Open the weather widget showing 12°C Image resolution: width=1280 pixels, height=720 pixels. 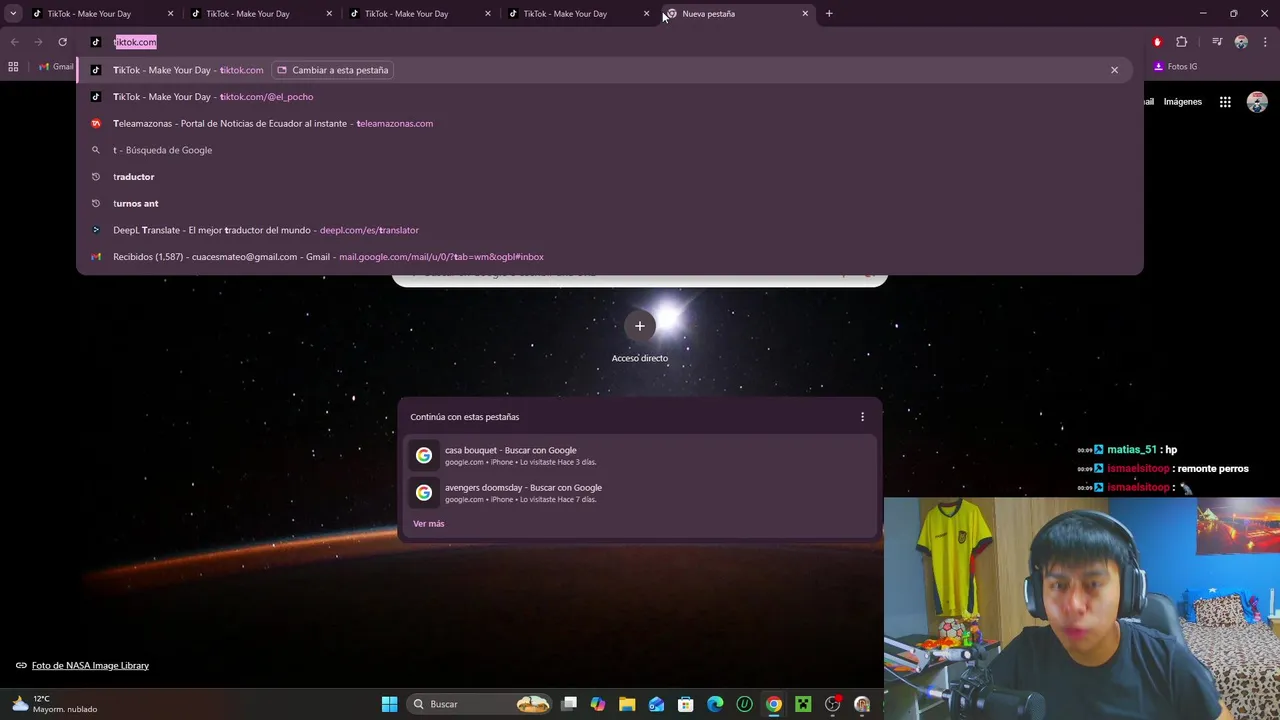coord(55,704)
